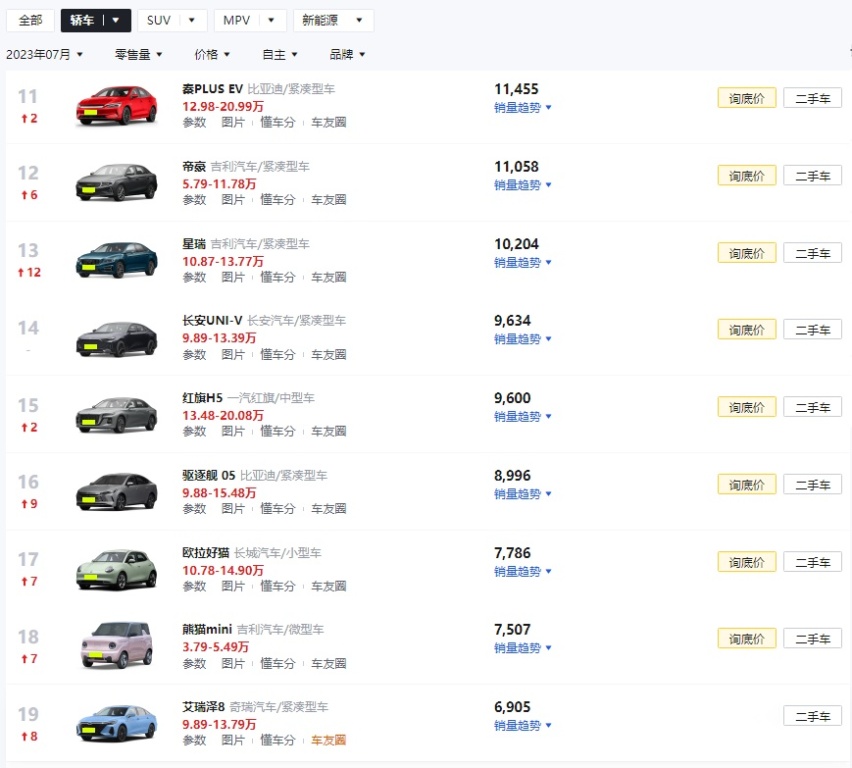
Task: Open the 零售量 filter dropdown
Action: tap(139, 54)
